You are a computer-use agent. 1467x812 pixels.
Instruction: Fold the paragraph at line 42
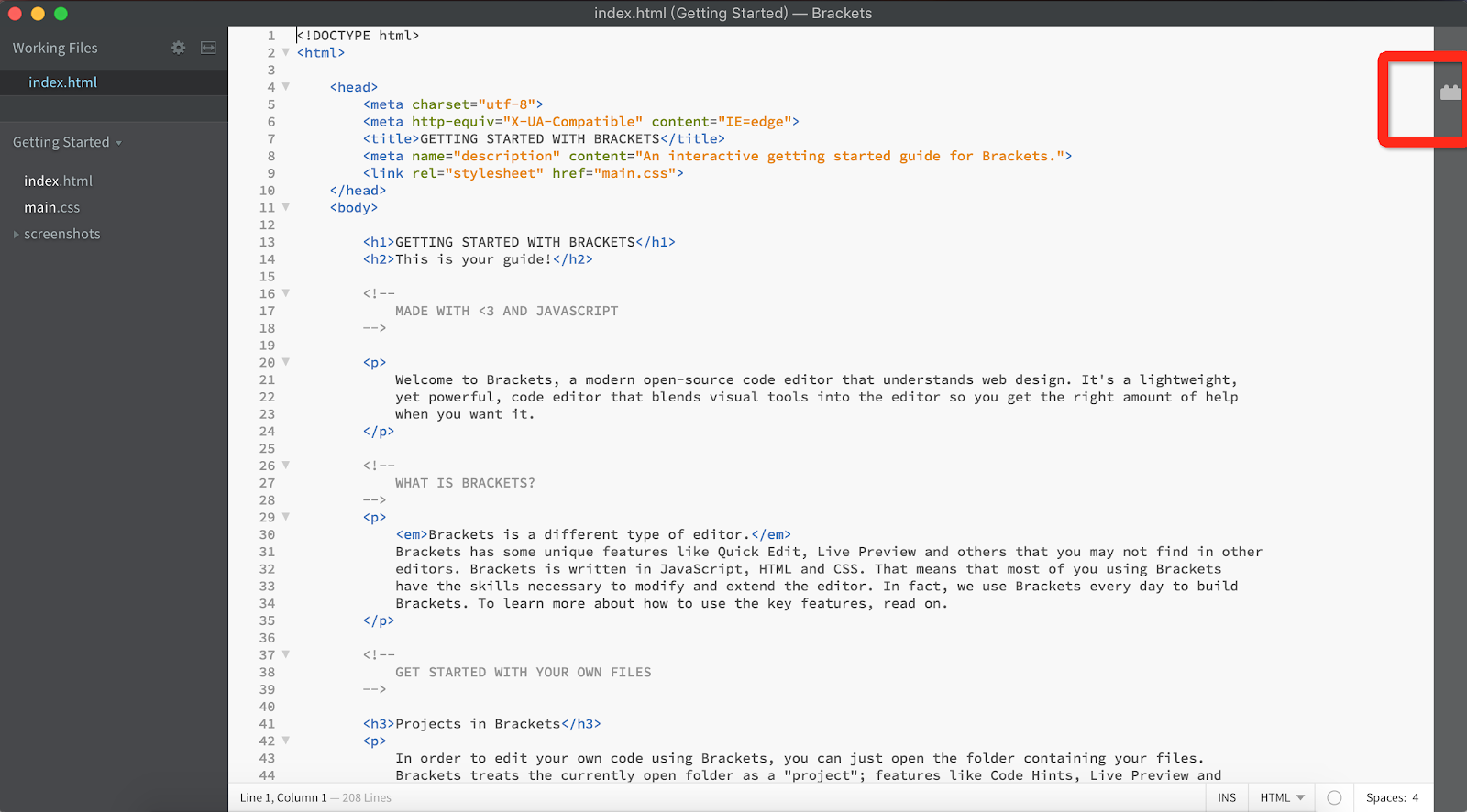click(x=286, y=741)
